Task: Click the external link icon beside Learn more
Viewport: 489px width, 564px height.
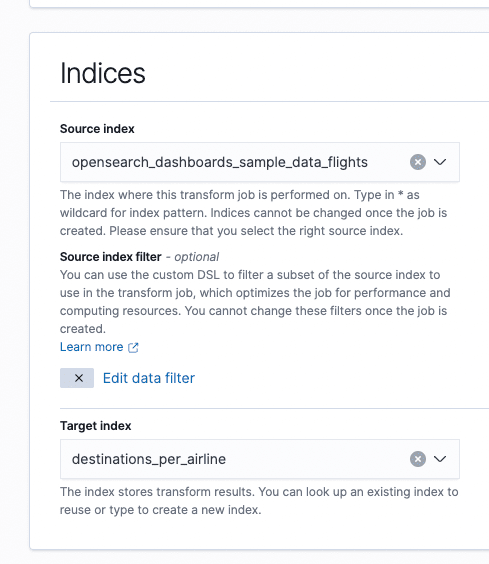Action: (x=133, y=347)
